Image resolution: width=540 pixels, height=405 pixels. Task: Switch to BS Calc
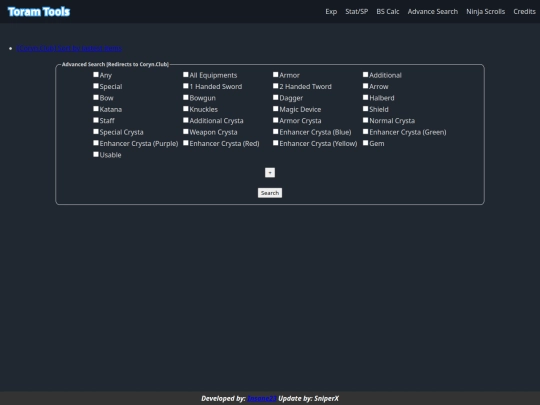tap(387, 12)
